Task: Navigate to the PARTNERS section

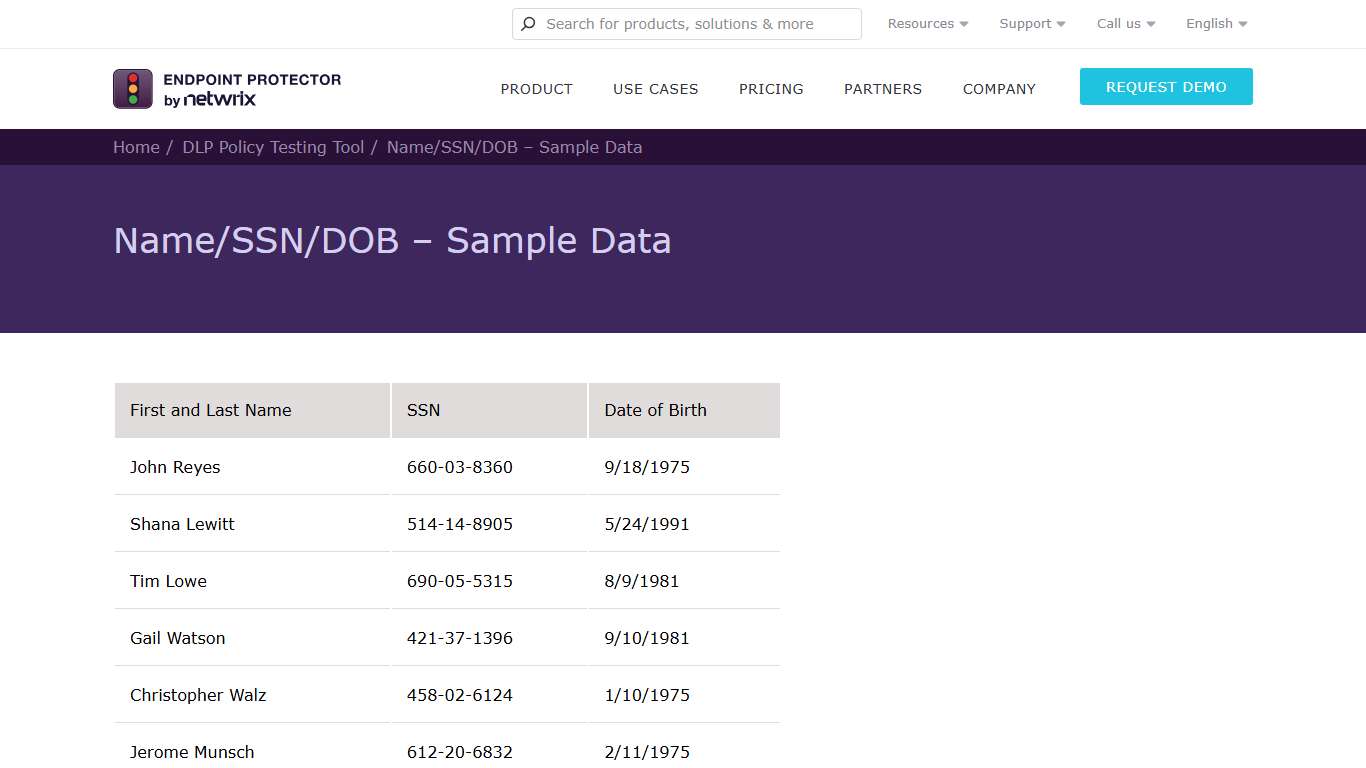Action: 882,89
